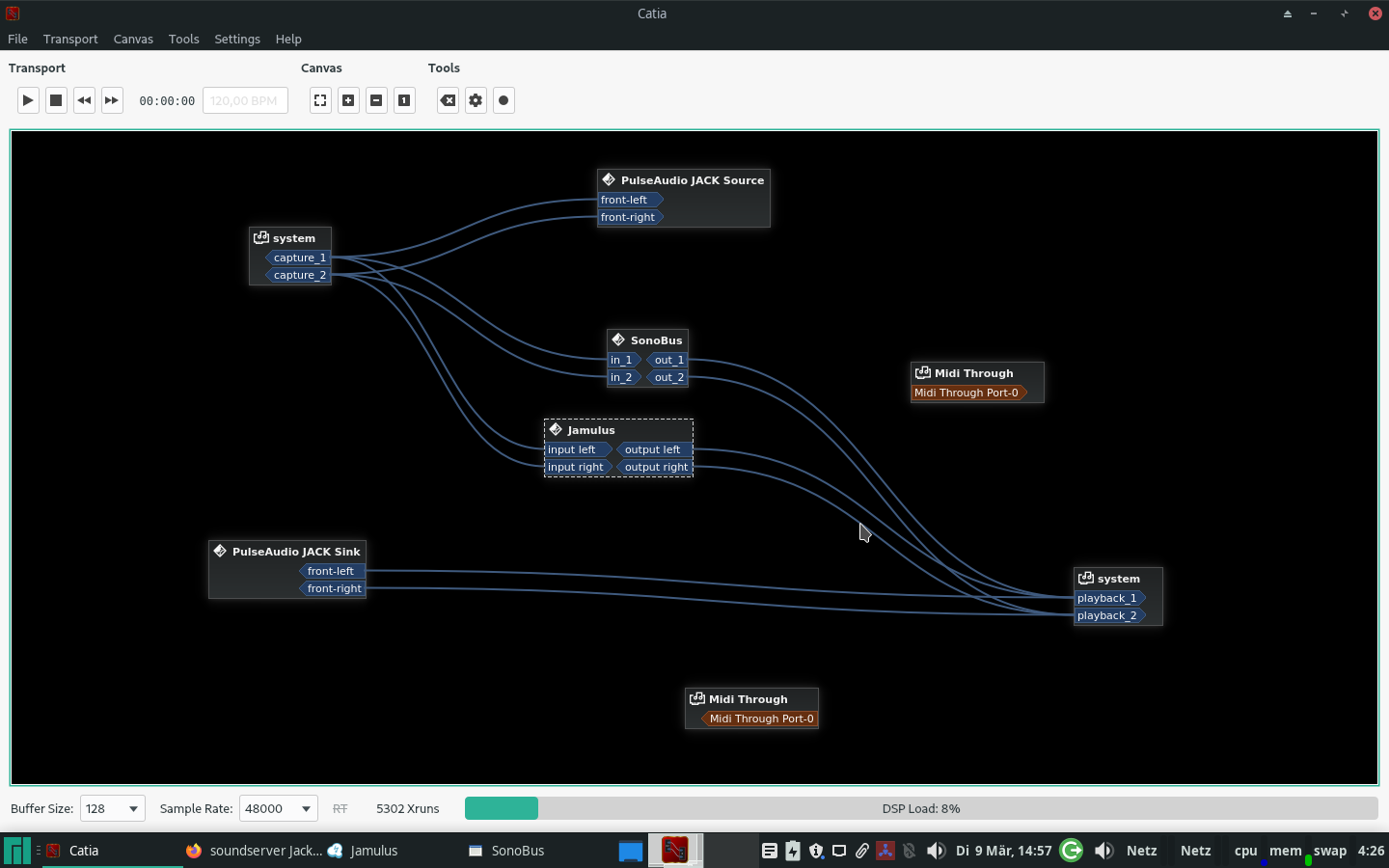Click the transport Play button

[x=28, y=100]
